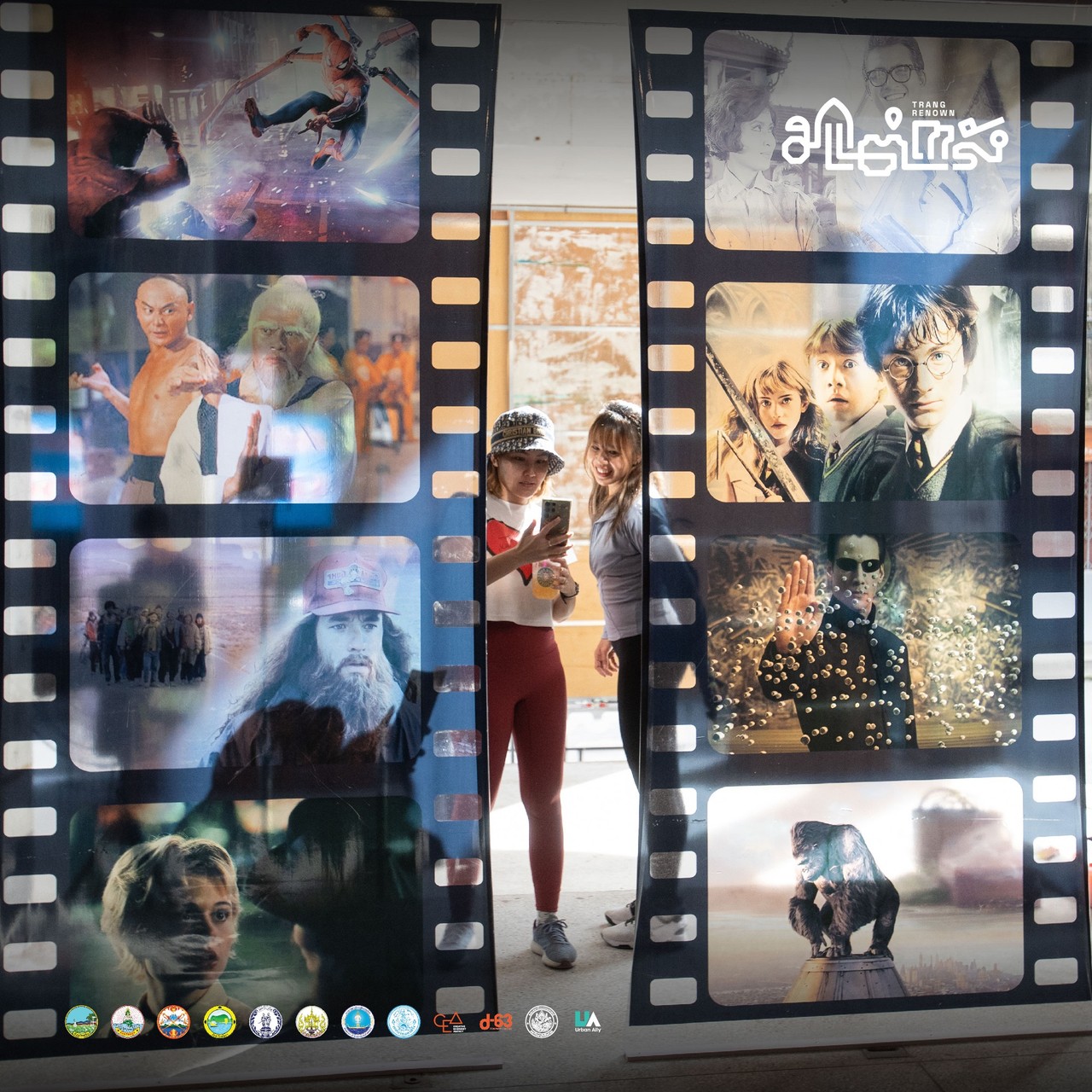Select the kung fu fighters film frame
Screen dimensions: 1092x1092
[244, 389]
